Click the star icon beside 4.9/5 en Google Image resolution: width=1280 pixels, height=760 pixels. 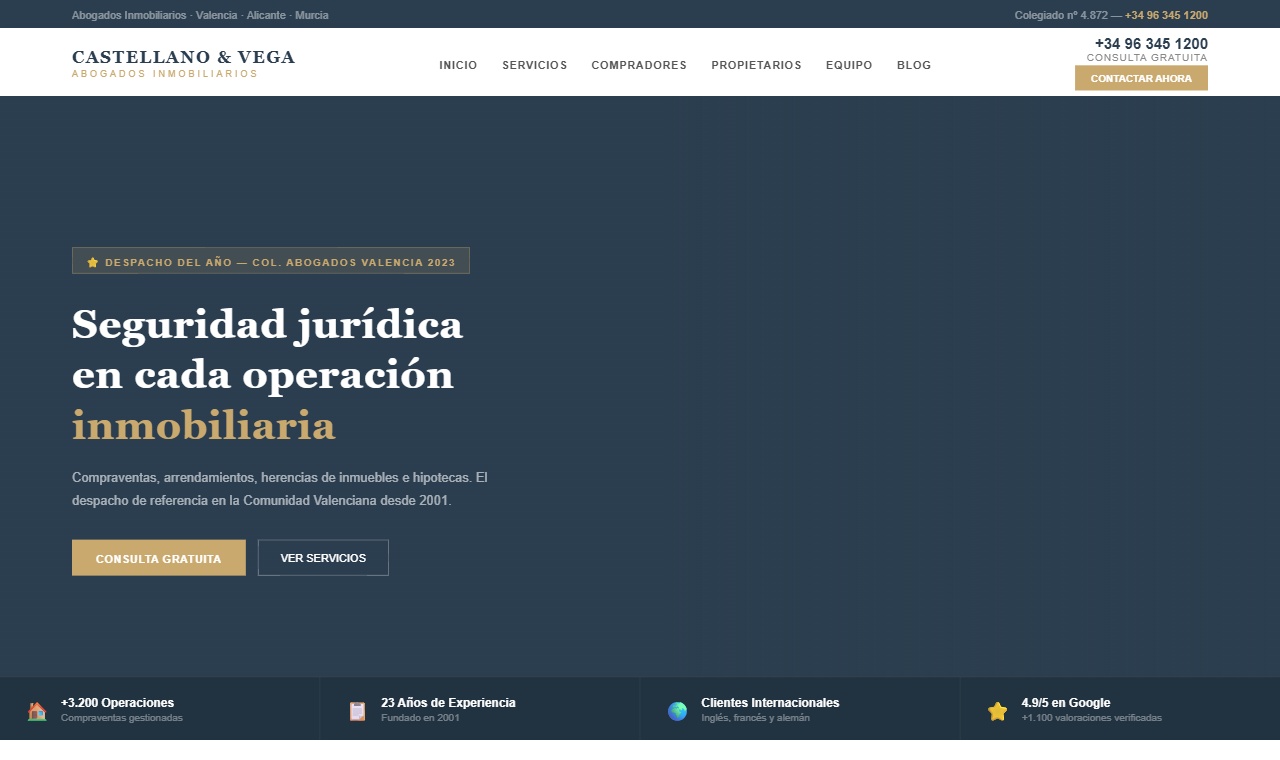pos(997,711)
